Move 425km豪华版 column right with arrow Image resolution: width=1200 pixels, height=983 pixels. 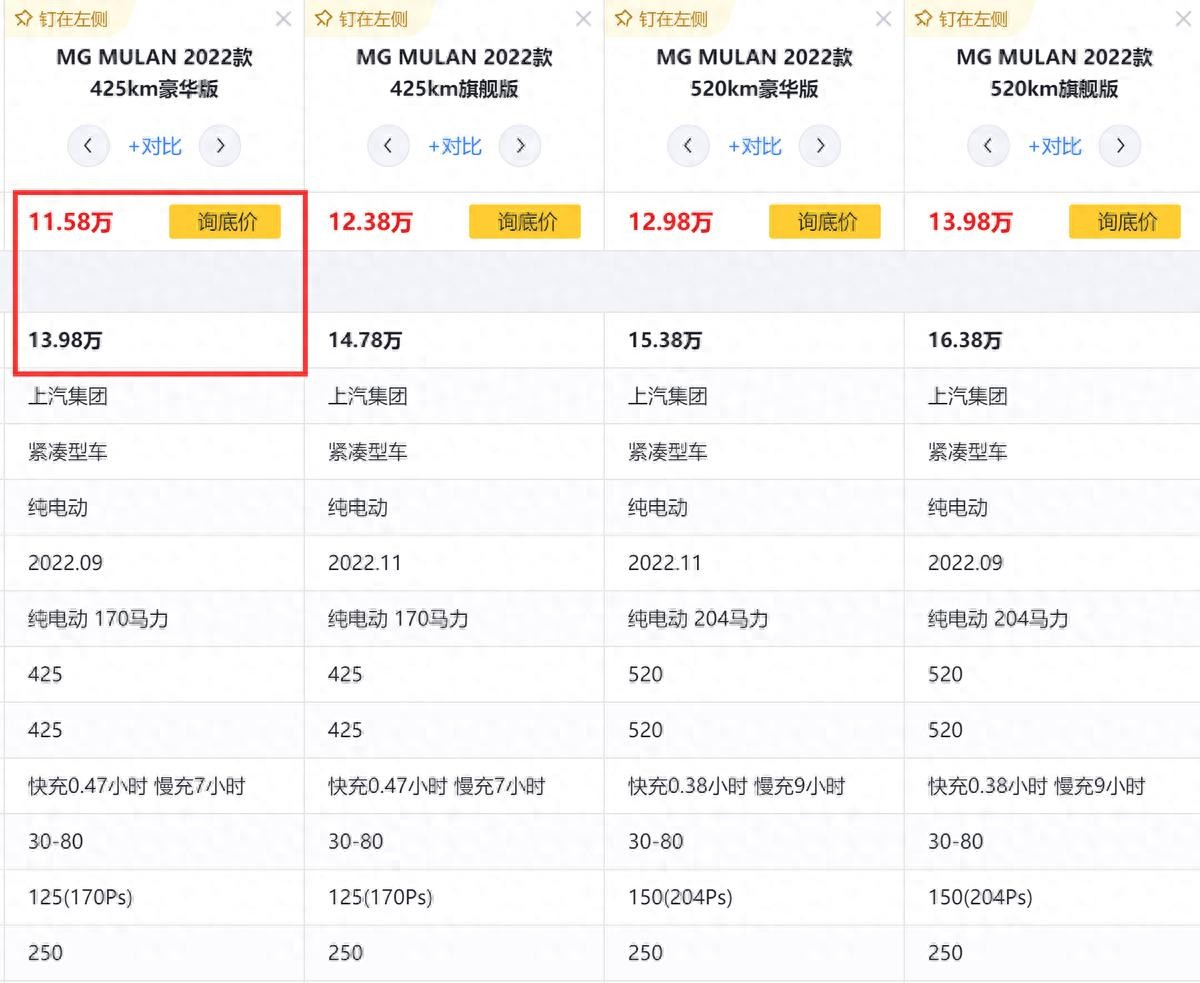[x=220, y=146]
